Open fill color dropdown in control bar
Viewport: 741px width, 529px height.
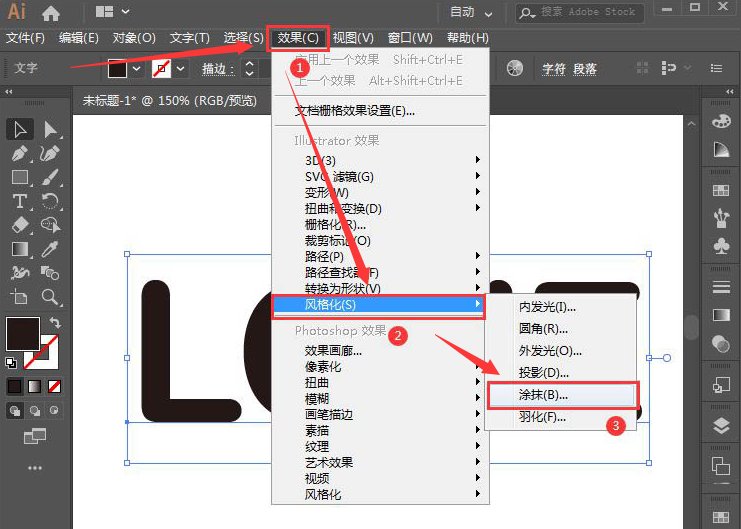click(137, 69)
